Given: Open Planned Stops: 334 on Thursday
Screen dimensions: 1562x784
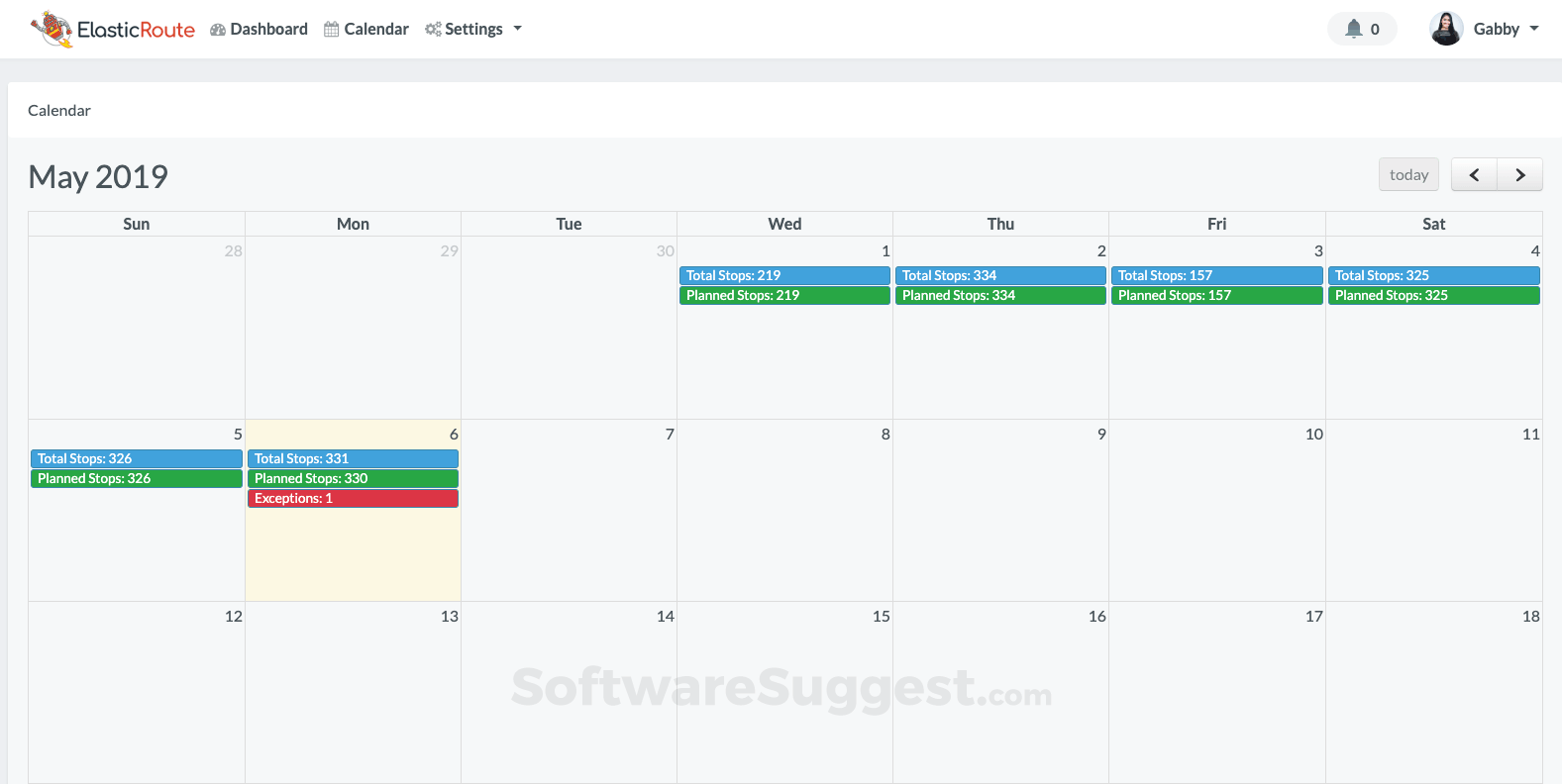Looking at the screenshot, I should pyautogui.click(x=1000, y=295).
